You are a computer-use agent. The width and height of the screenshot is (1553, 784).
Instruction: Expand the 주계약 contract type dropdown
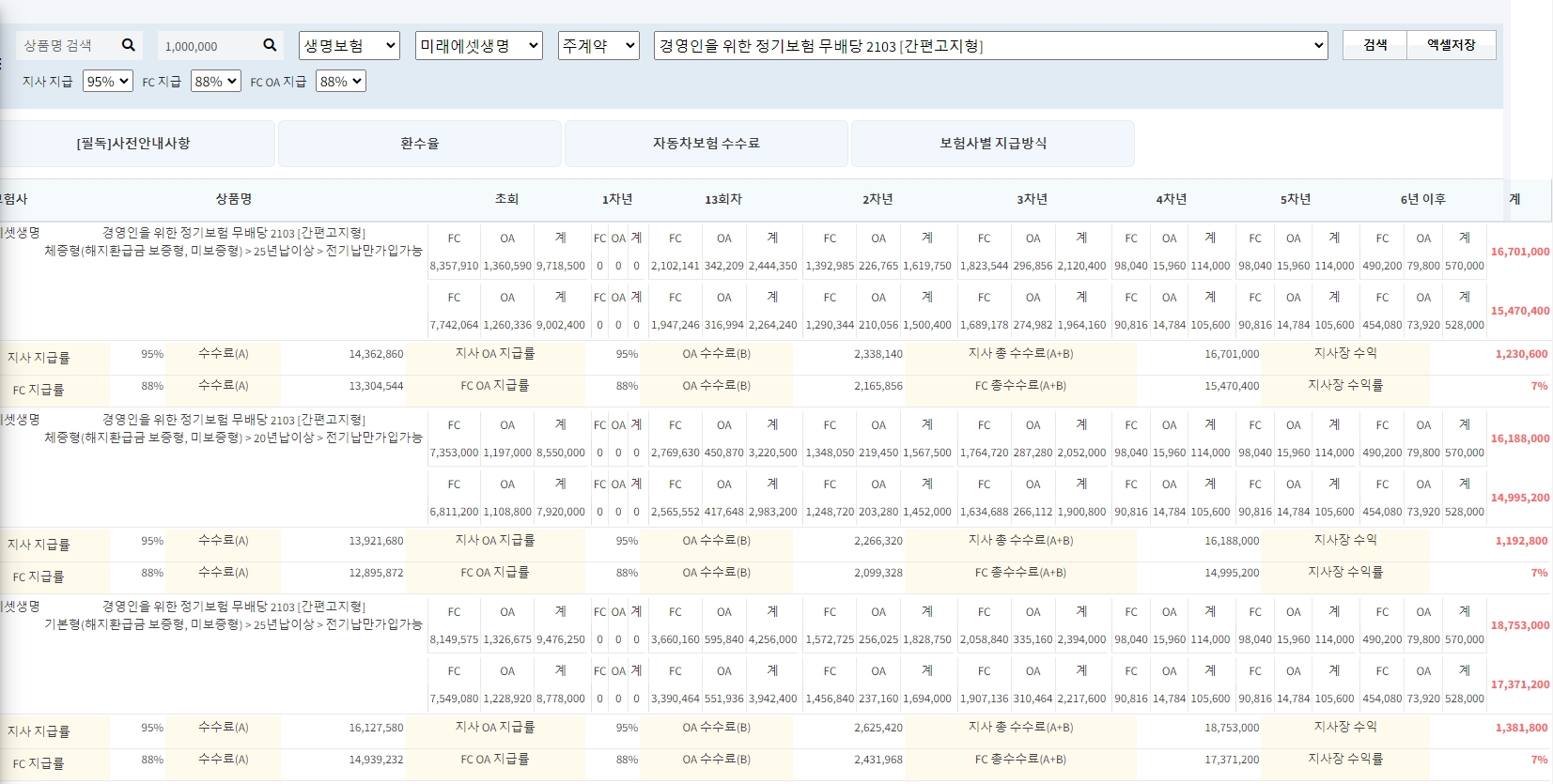[598, 45]
